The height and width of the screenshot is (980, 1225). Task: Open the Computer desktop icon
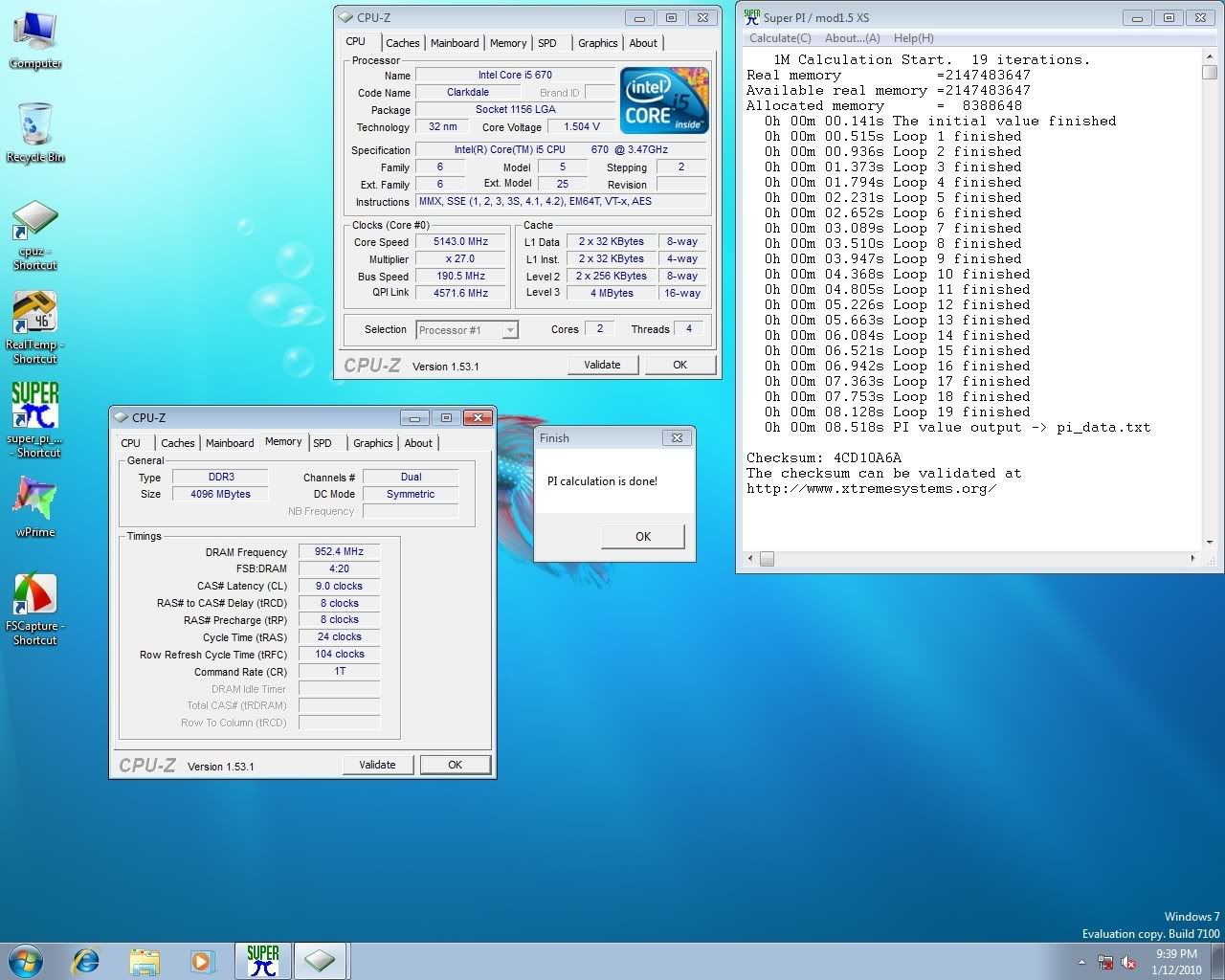click(x=35, y=40)
